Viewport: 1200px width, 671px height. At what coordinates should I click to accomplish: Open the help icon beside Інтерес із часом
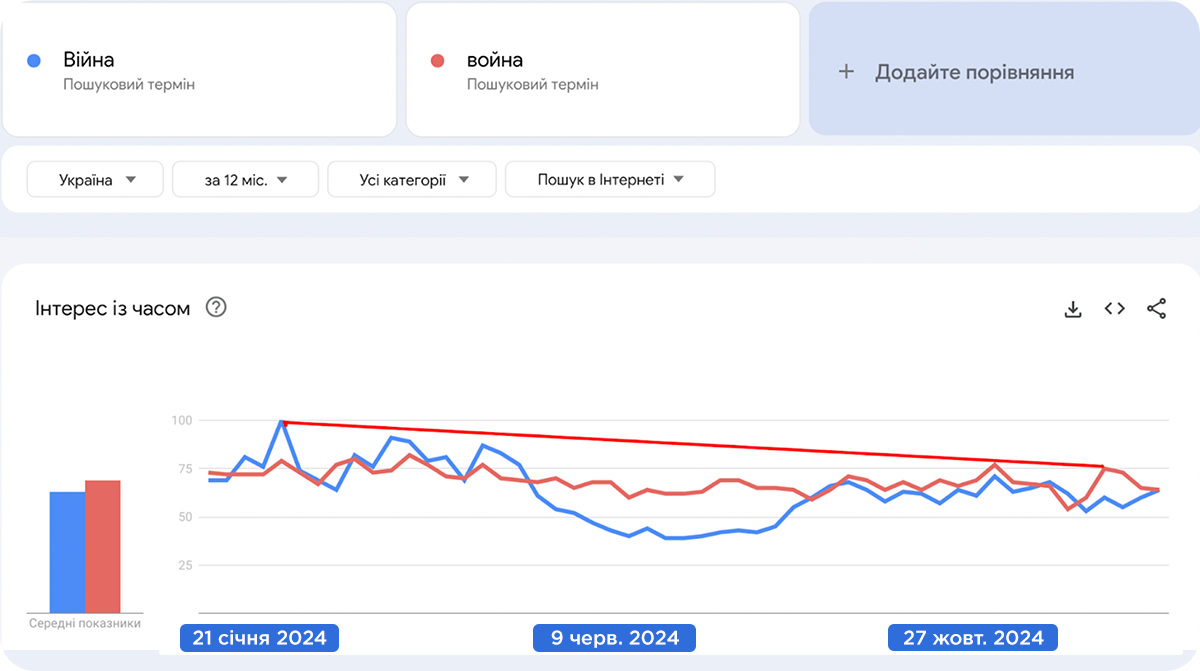coord(216,308)
